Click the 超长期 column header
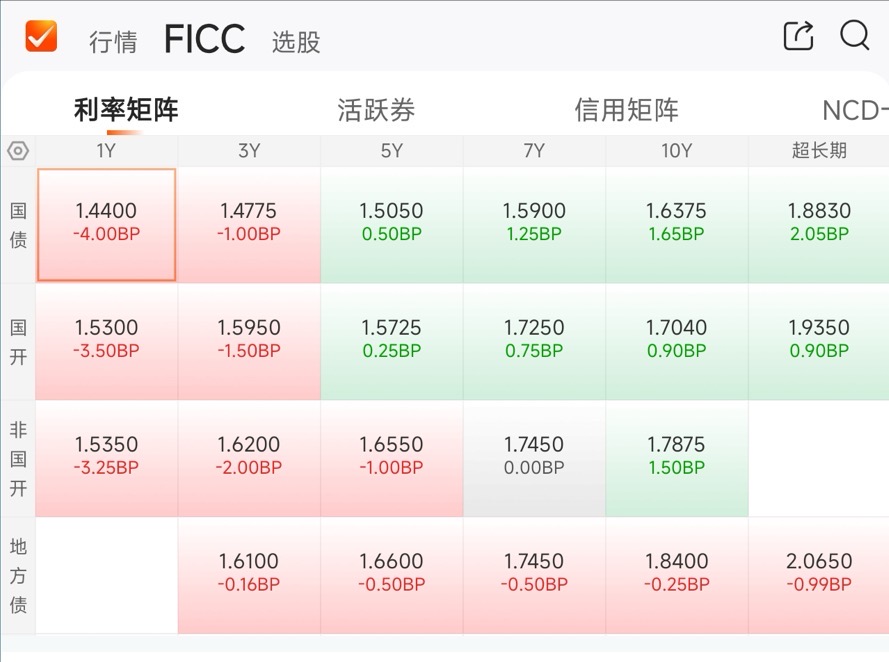 point(819,151)
